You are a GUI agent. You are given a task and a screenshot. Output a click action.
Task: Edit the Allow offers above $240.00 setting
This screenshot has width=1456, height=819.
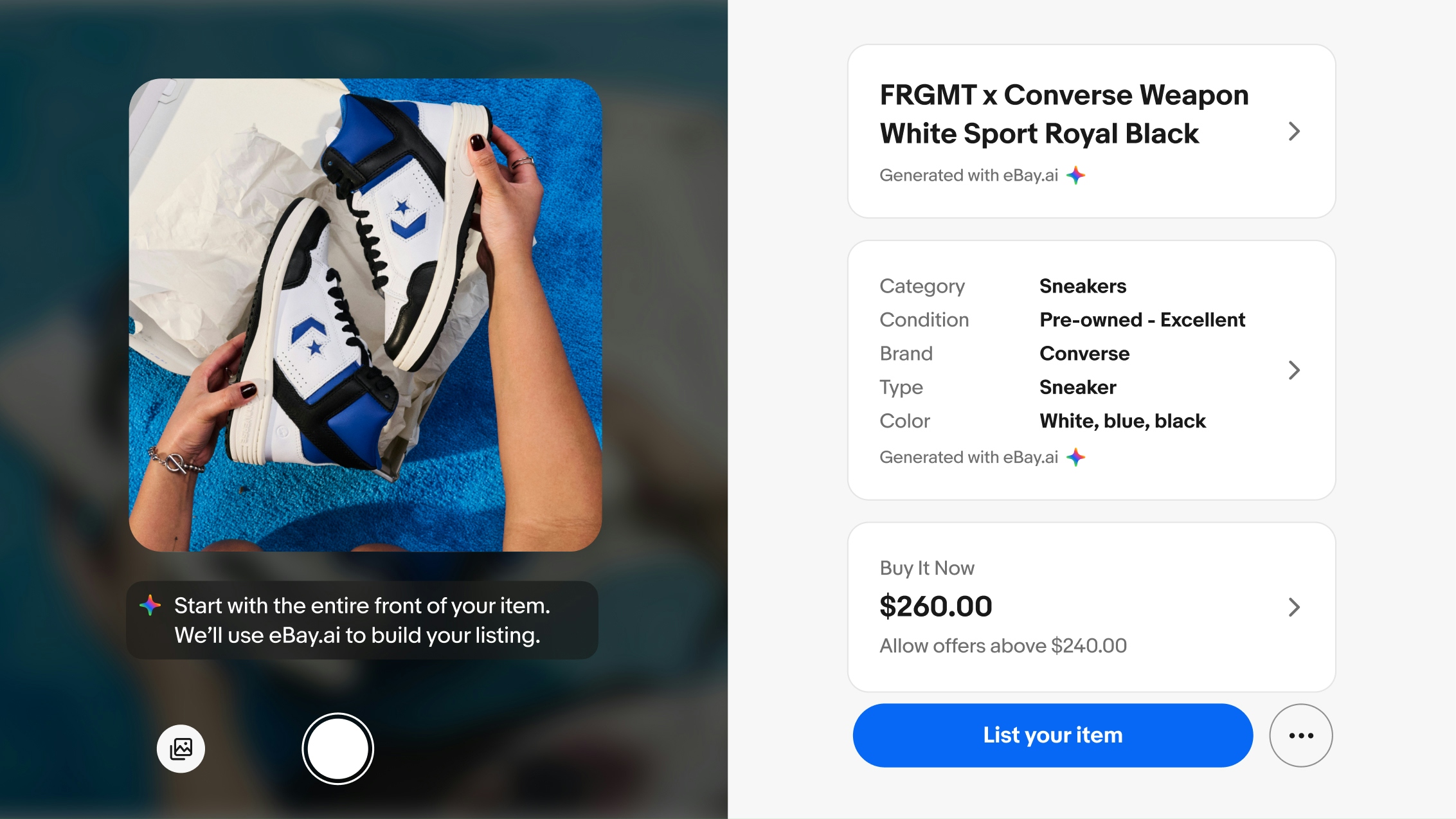pyautogui.click(x=1003, y=645)
